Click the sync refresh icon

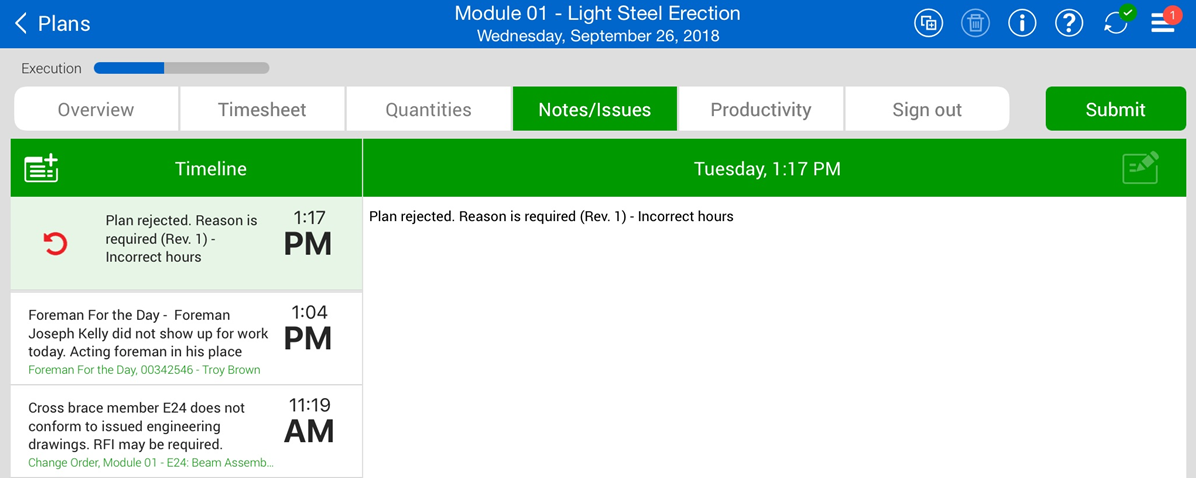point(1116,23)
